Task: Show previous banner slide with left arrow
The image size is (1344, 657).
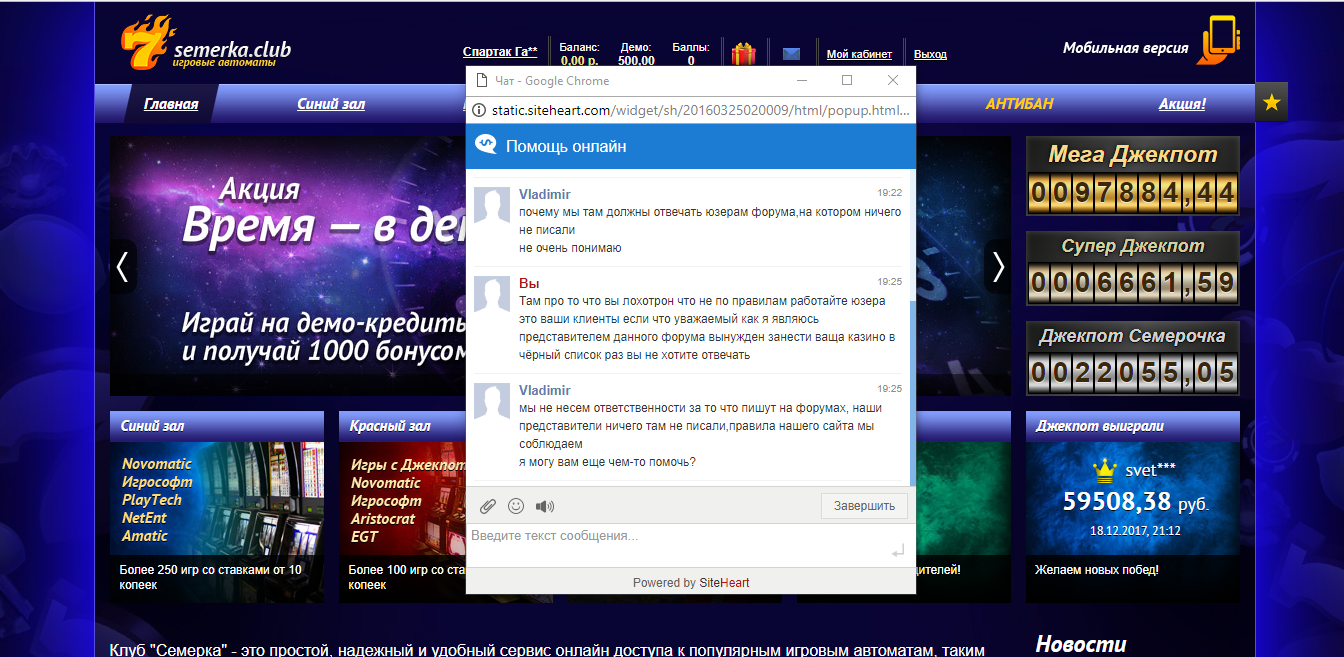Action: 123,266
